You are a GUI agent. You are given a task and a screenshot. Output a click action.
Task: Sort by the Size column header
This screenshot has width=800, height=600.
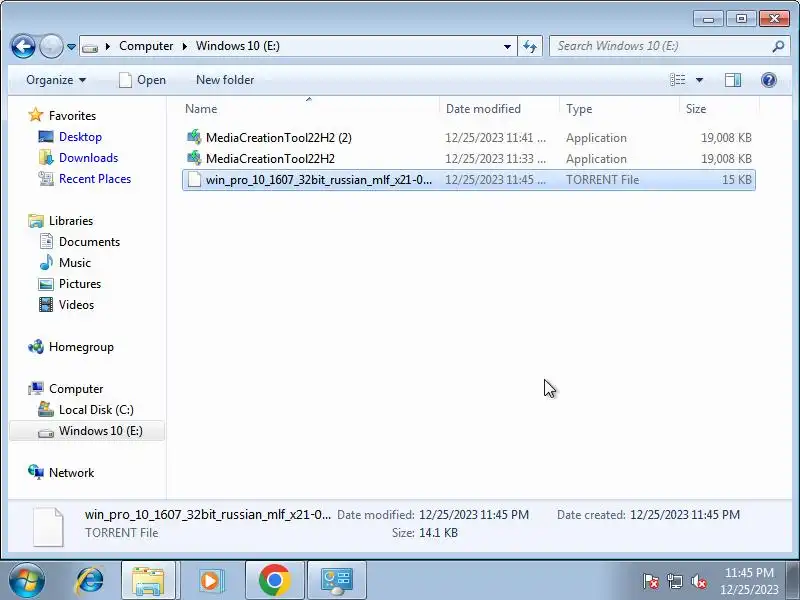(696, 109)
